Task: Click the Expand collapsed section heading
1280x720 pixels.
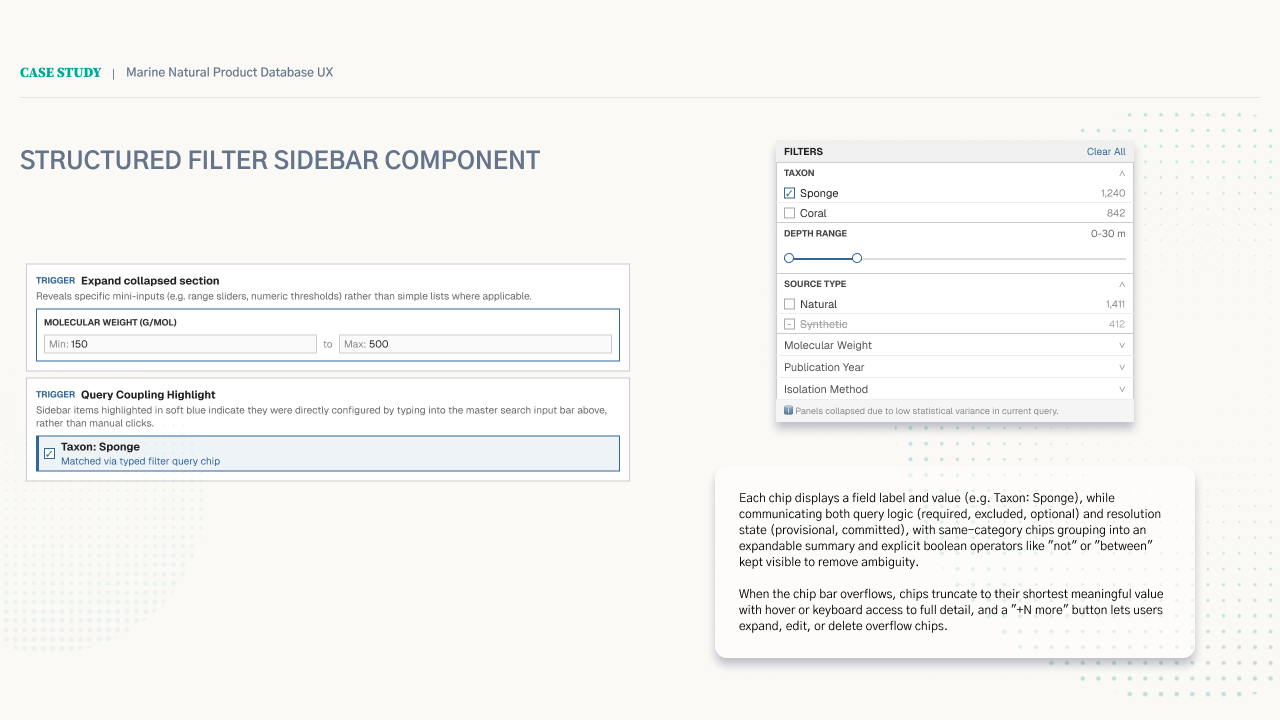Action: coord(150,281)
